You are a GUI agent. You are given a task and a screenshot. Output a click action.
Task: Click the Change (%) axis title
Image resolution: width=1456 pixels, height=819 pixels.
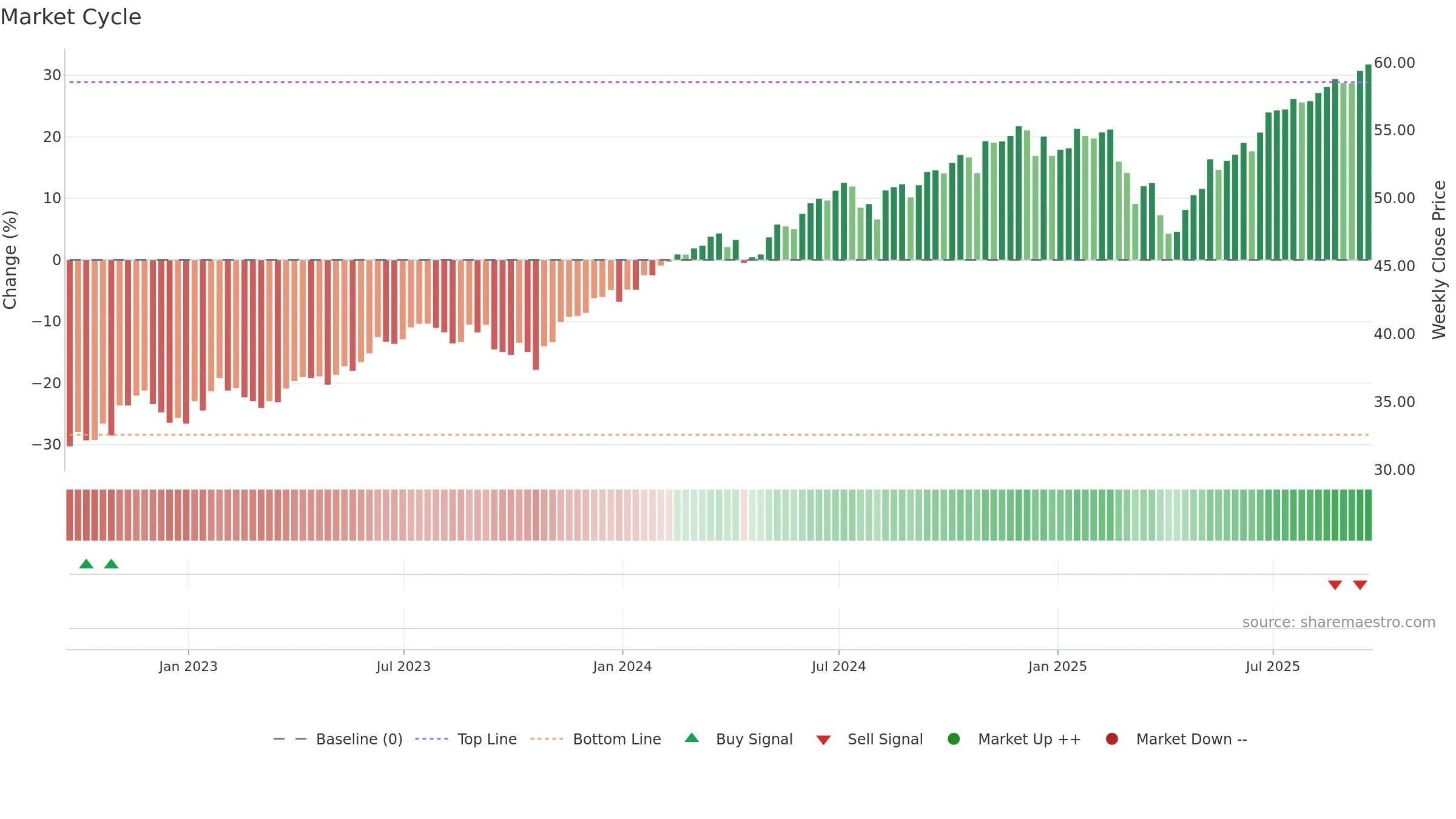tap(10, 260)
